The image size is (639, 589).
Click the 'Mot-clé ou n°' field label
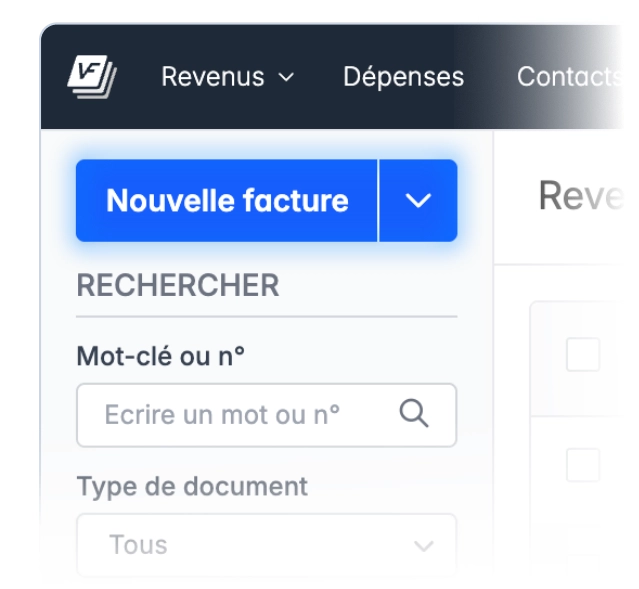(161, 354)
